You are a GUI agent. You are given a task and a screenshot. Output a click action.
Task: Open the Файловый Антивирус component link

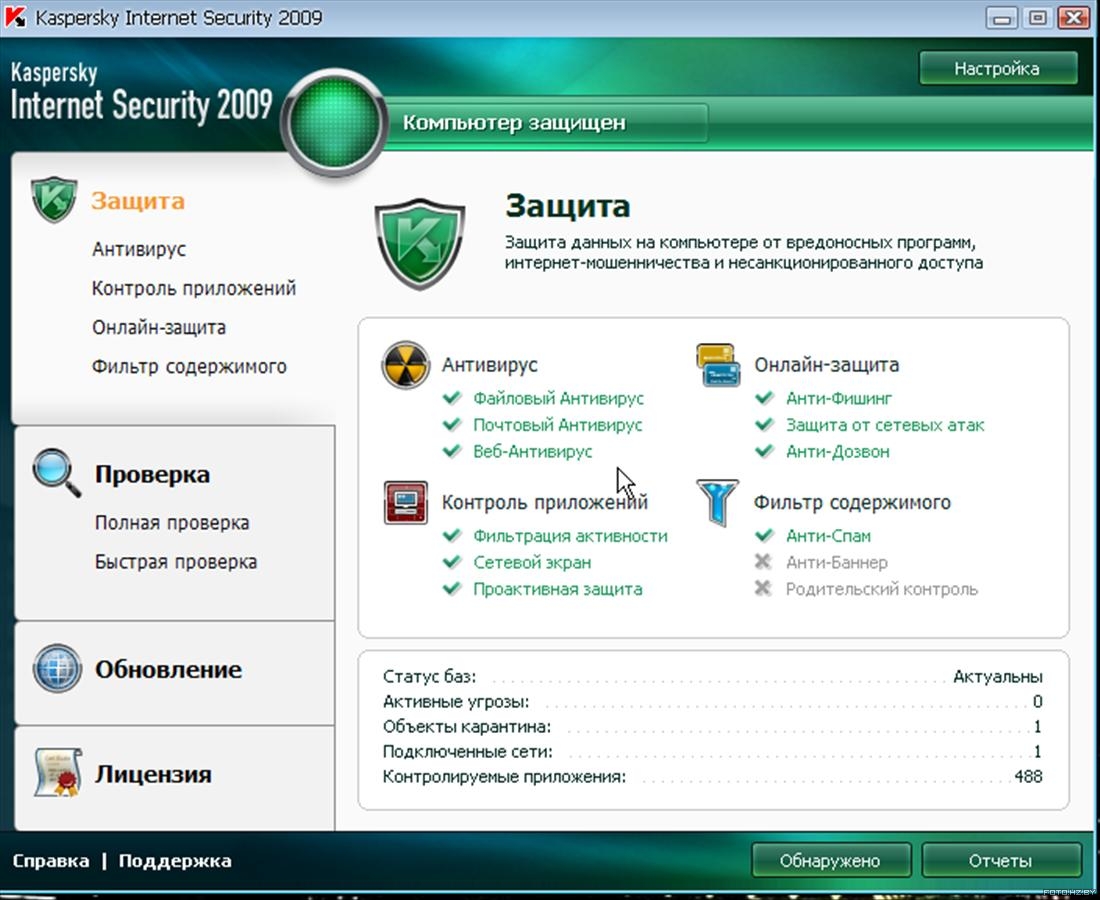click(x=558, y=398)
